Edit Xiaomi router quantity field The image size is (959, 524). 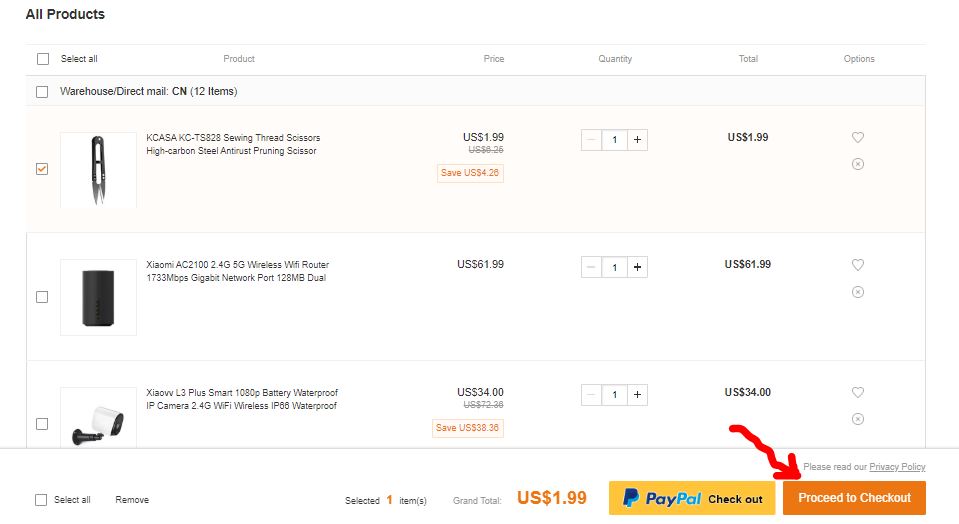[x=614, y=267]
